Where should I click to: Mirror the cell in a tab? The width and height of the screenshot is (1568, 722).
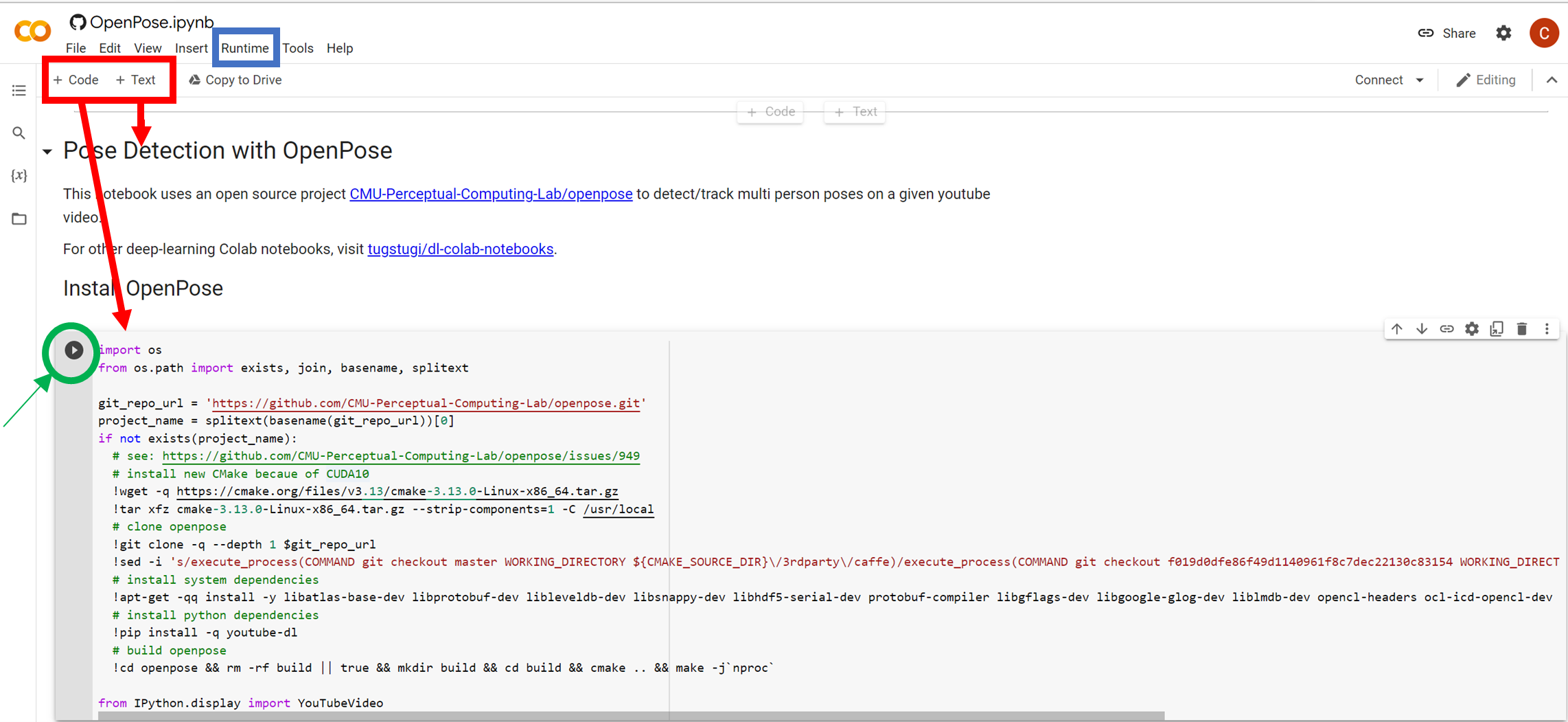click(x=1497, y=329)
